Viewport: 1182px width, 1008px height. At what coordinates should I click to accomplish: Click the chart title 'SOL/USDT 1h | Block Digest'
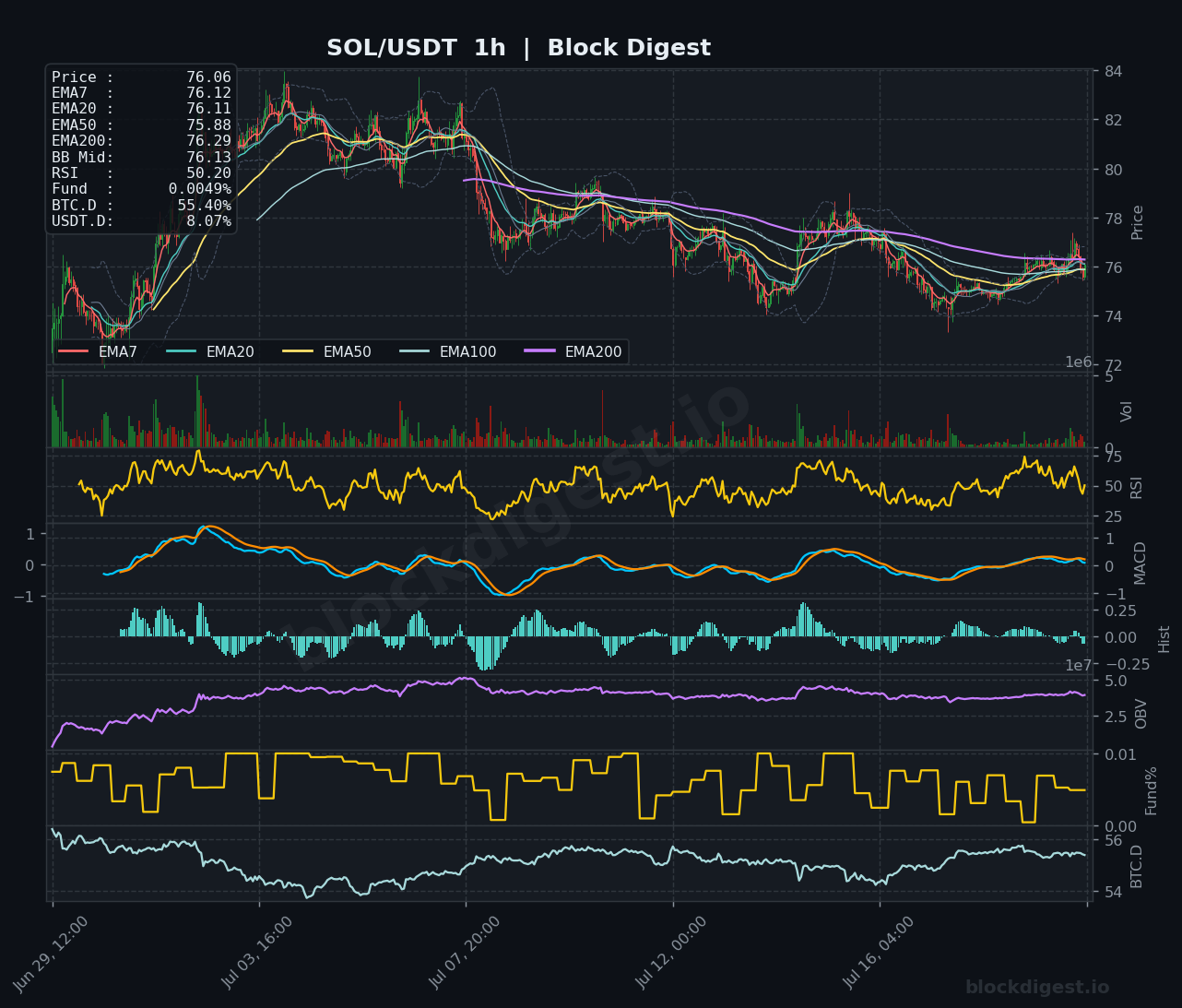518,48
